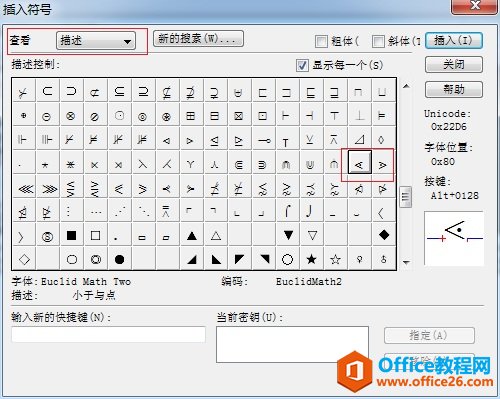Choose the curly logical or symbol ⋎
Screen dimensions: 500x399
point(191,164)
